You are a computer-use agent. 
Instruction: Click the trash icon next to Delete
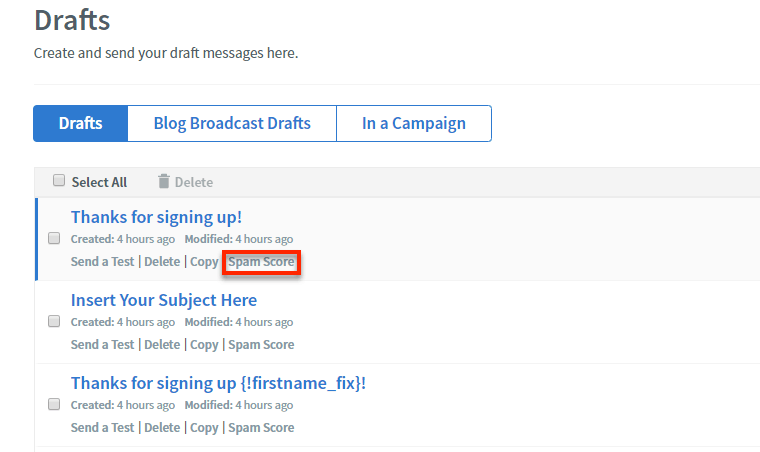tap(164, 181)
